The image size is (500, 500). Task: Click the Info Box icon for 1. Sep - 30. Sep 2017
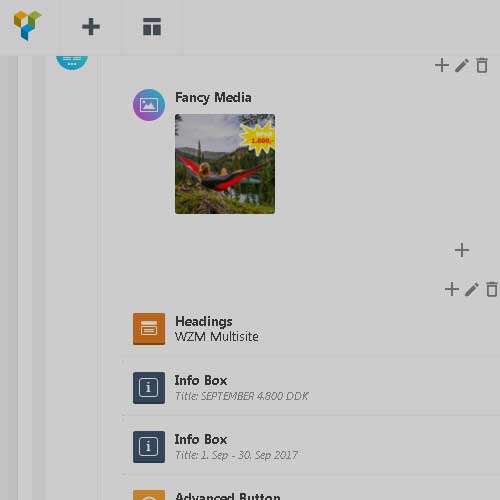pyautogui.click(x=149, y=447)
